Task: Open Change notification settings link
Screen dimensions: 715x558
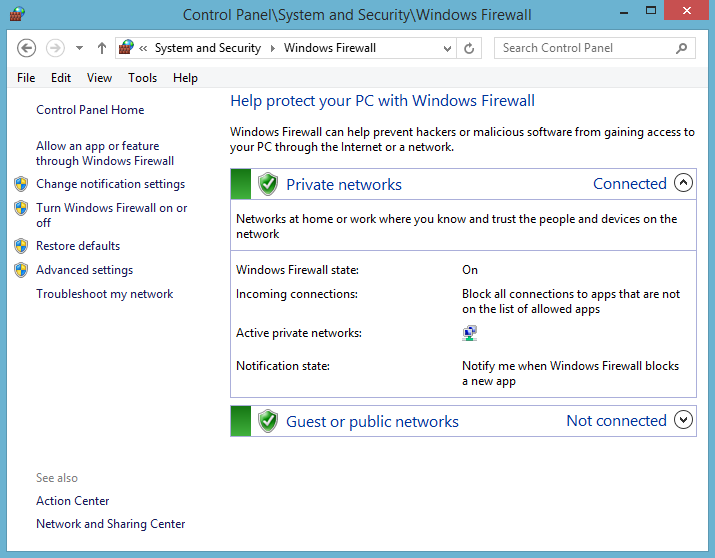Action: tap(110, 184)
